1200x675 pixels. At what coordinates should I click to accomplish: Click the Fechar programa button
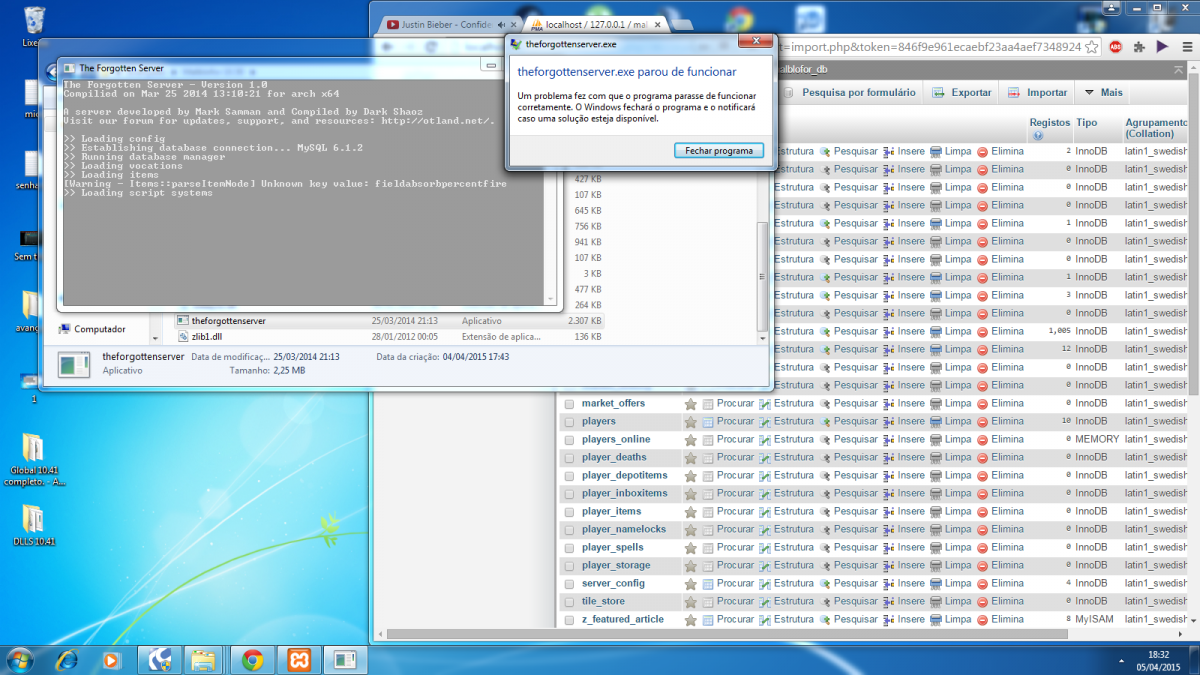718,151
